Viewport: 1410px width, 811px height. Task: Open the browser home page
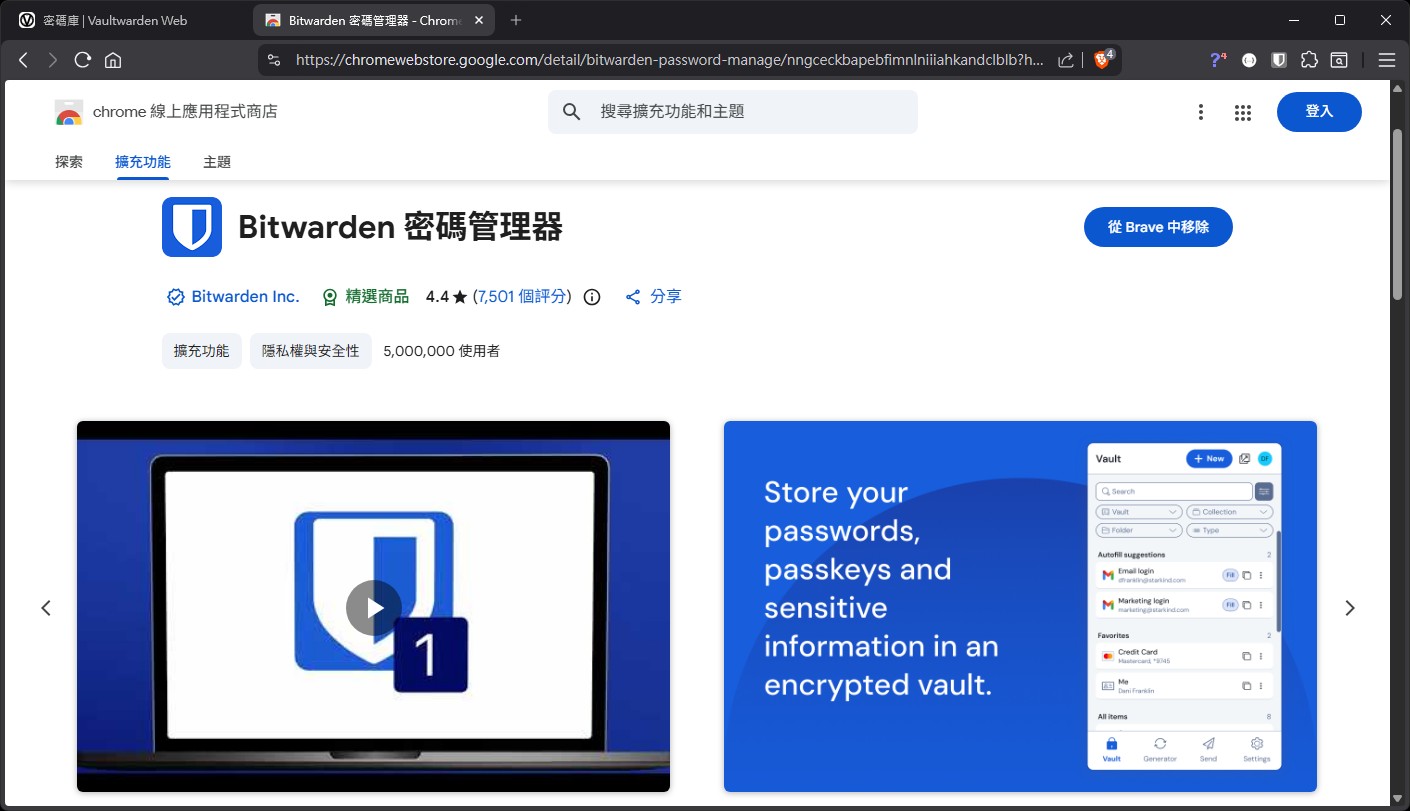[113, 60]
